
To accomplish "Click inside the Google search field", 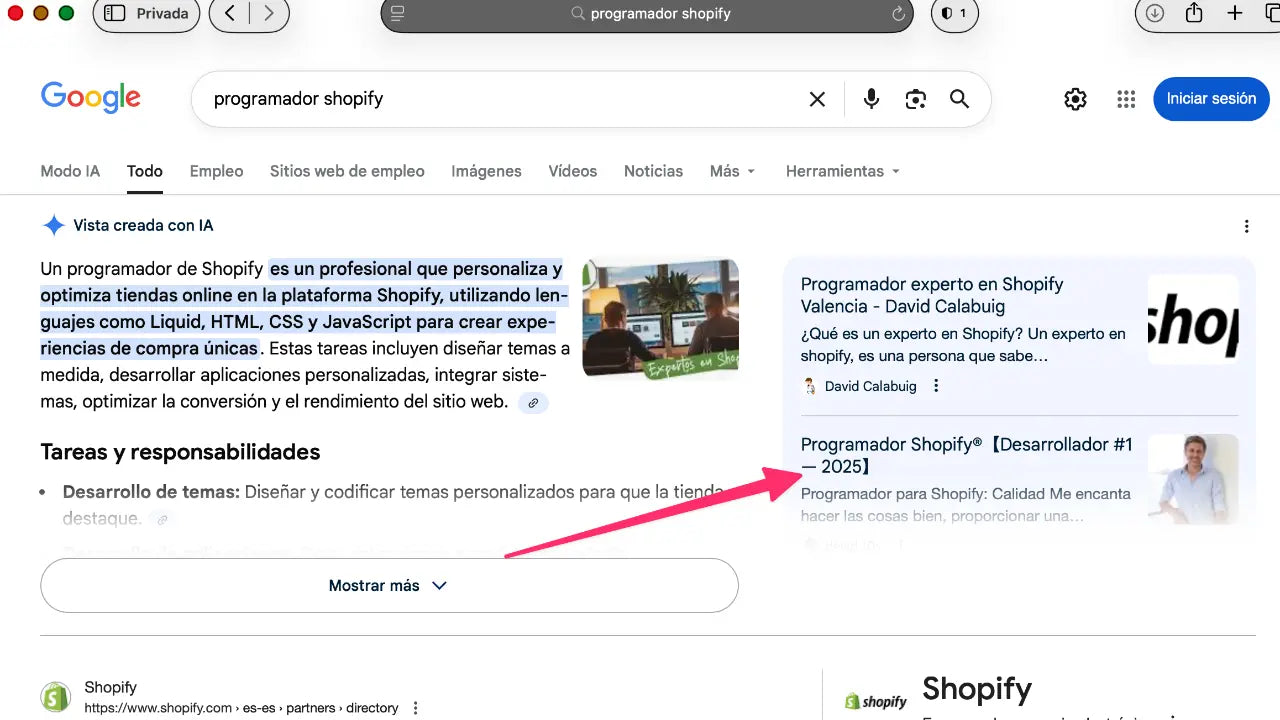I will [500, 99].
